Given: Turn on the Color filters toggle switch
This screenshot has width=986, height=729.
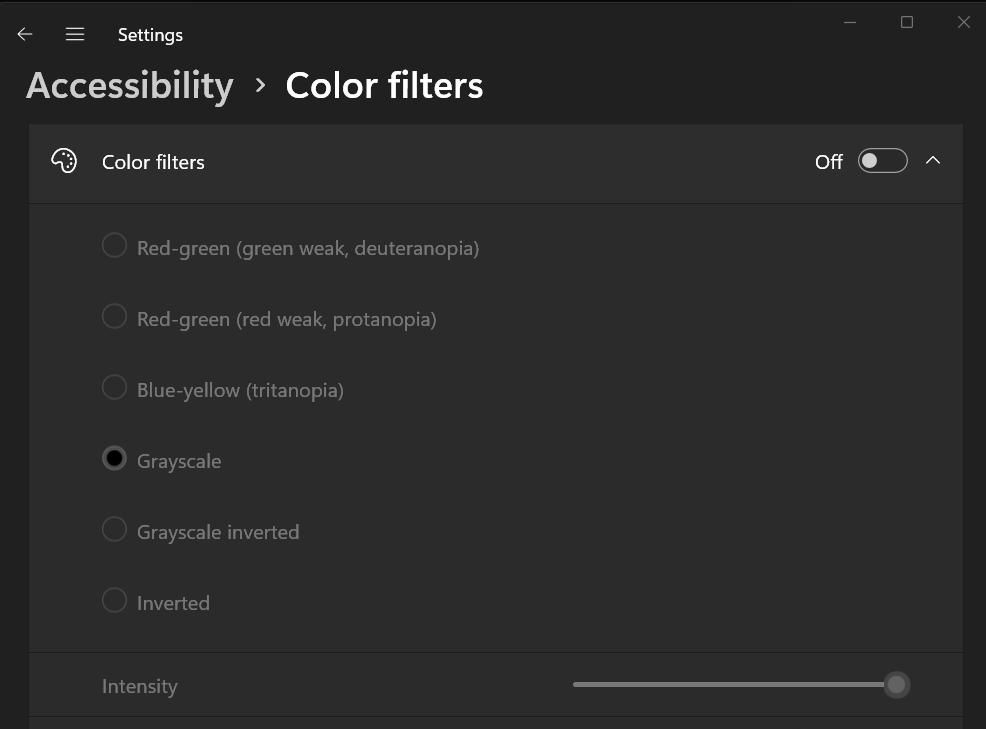Looking at the screenshot, I should click(x=882, y=160).
